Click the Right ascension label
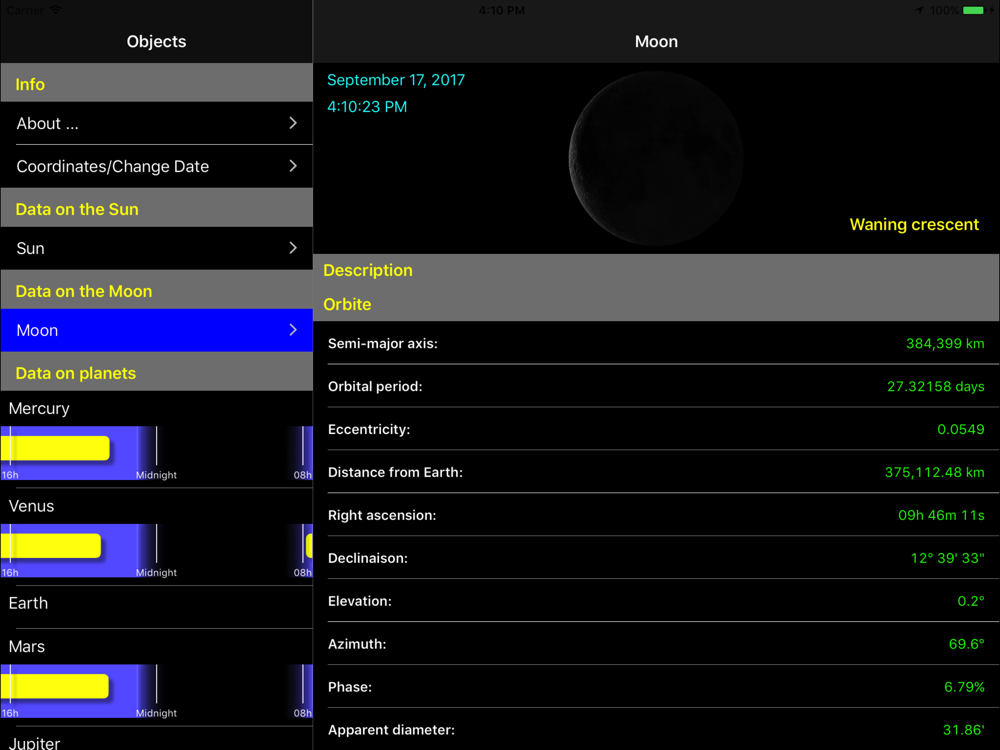 coord(382,515)
